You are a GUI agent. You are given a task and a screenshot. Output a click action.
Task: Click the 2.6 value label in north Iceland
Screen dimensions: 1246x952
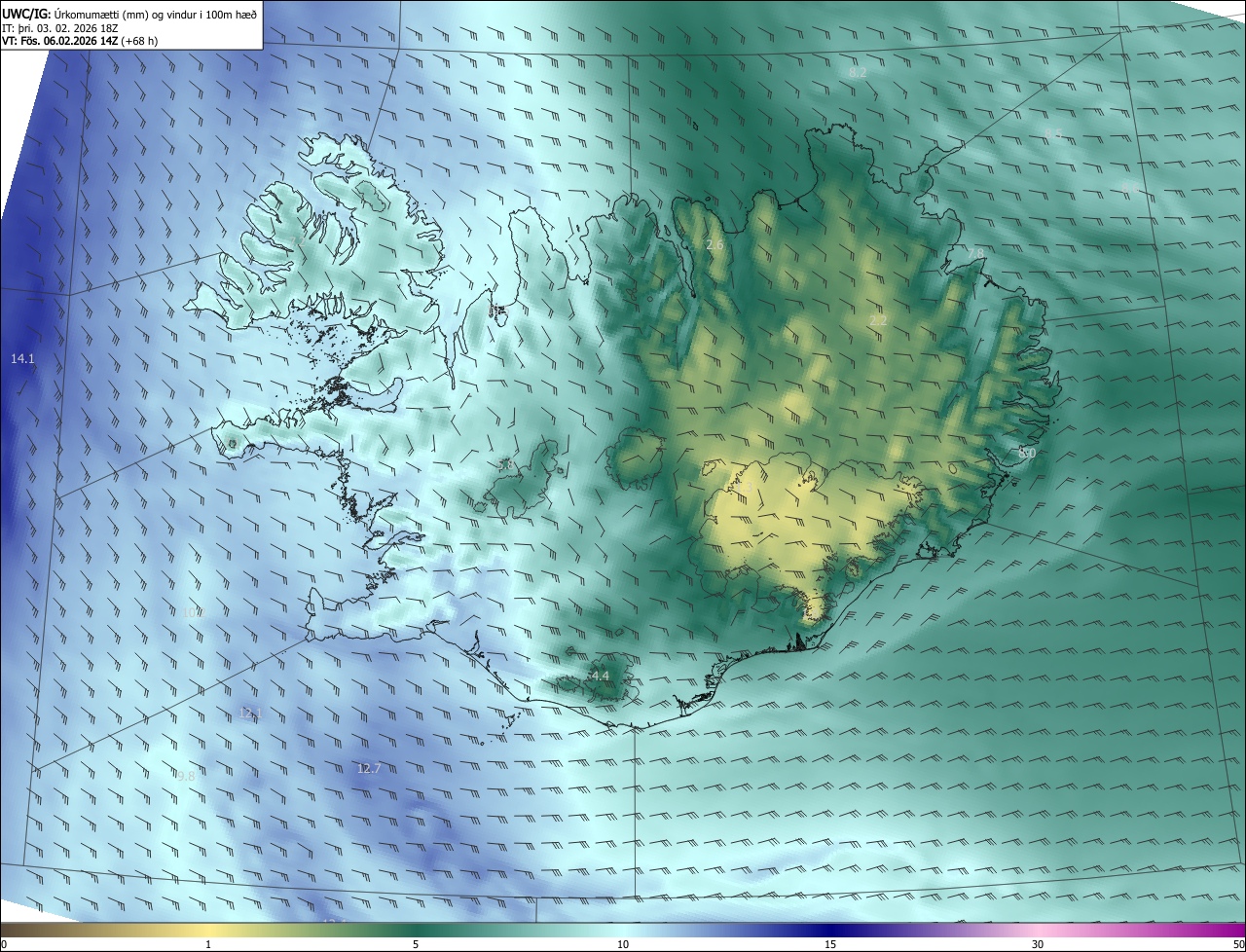715,245
